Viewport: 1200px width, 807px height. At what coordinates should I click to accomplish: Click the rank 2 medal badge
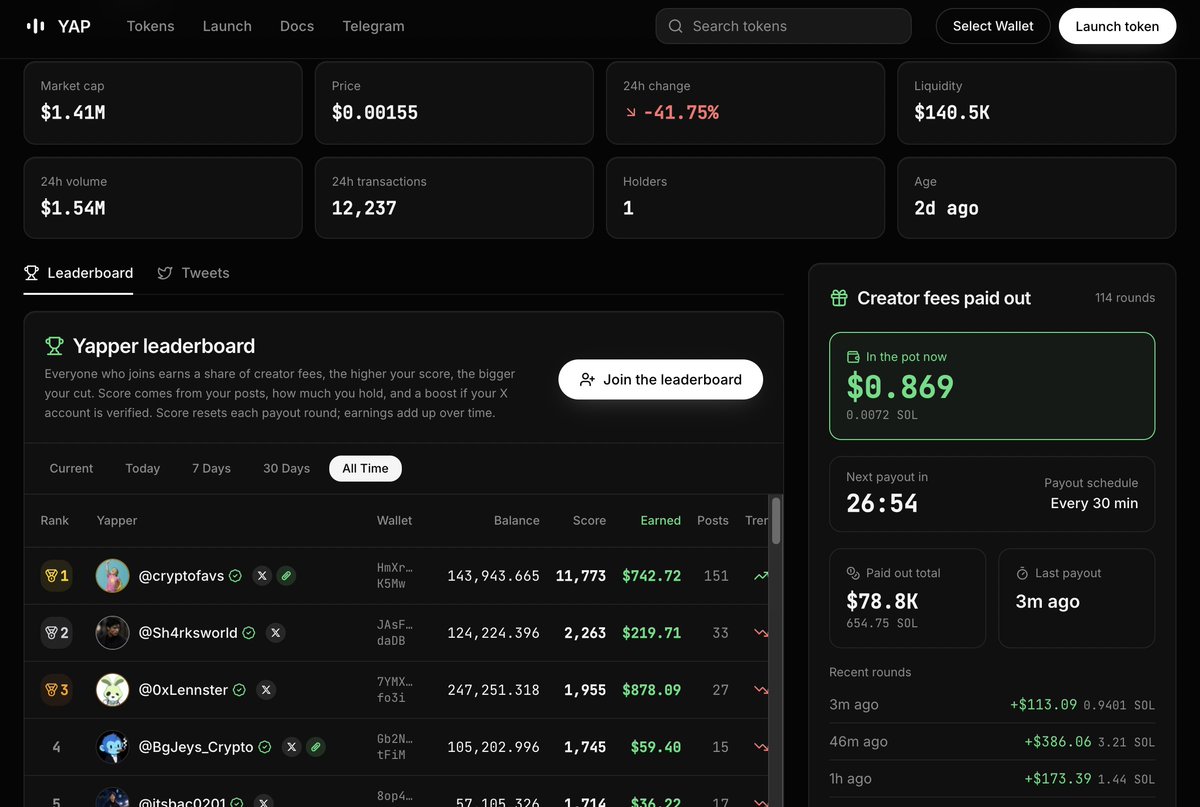point(56,633)
